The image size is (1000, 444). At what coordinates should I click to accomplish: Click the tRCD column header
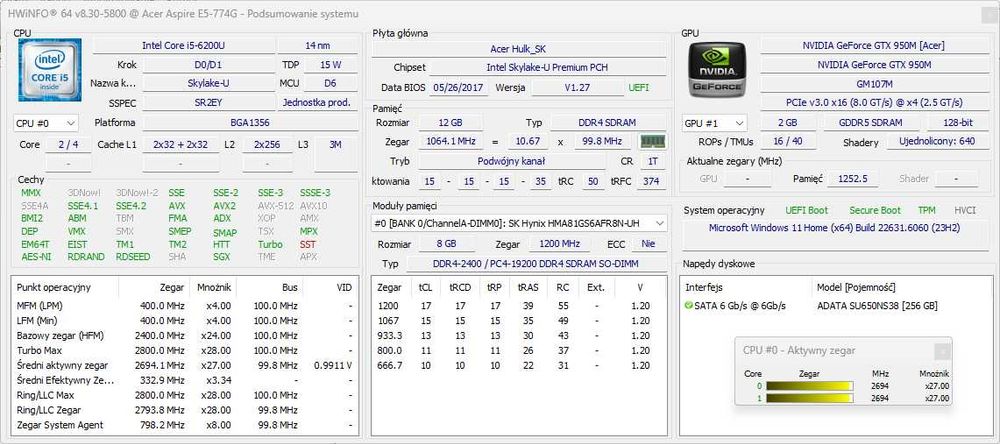point(459,288)
